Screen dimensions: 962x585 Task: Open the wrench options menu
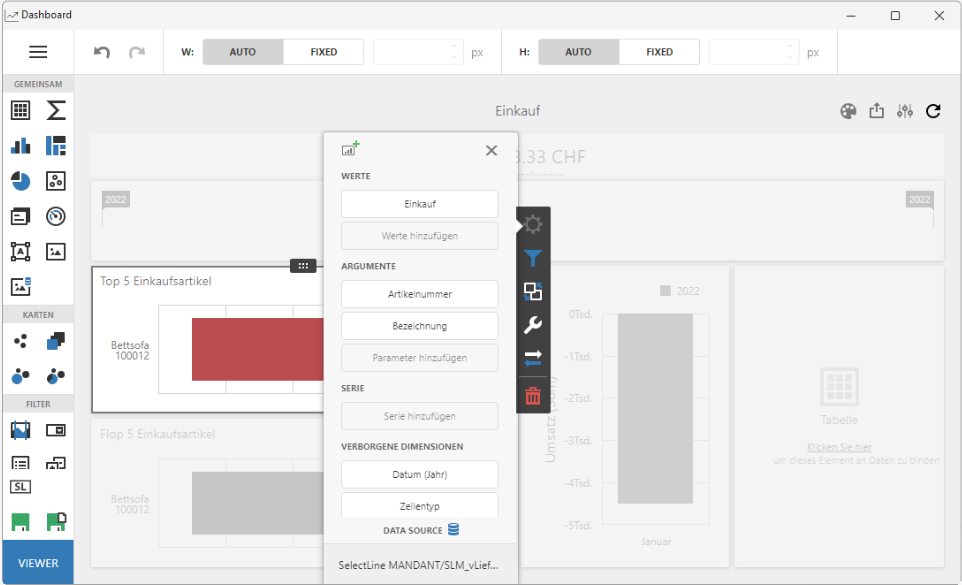click(x=533, y=324)
